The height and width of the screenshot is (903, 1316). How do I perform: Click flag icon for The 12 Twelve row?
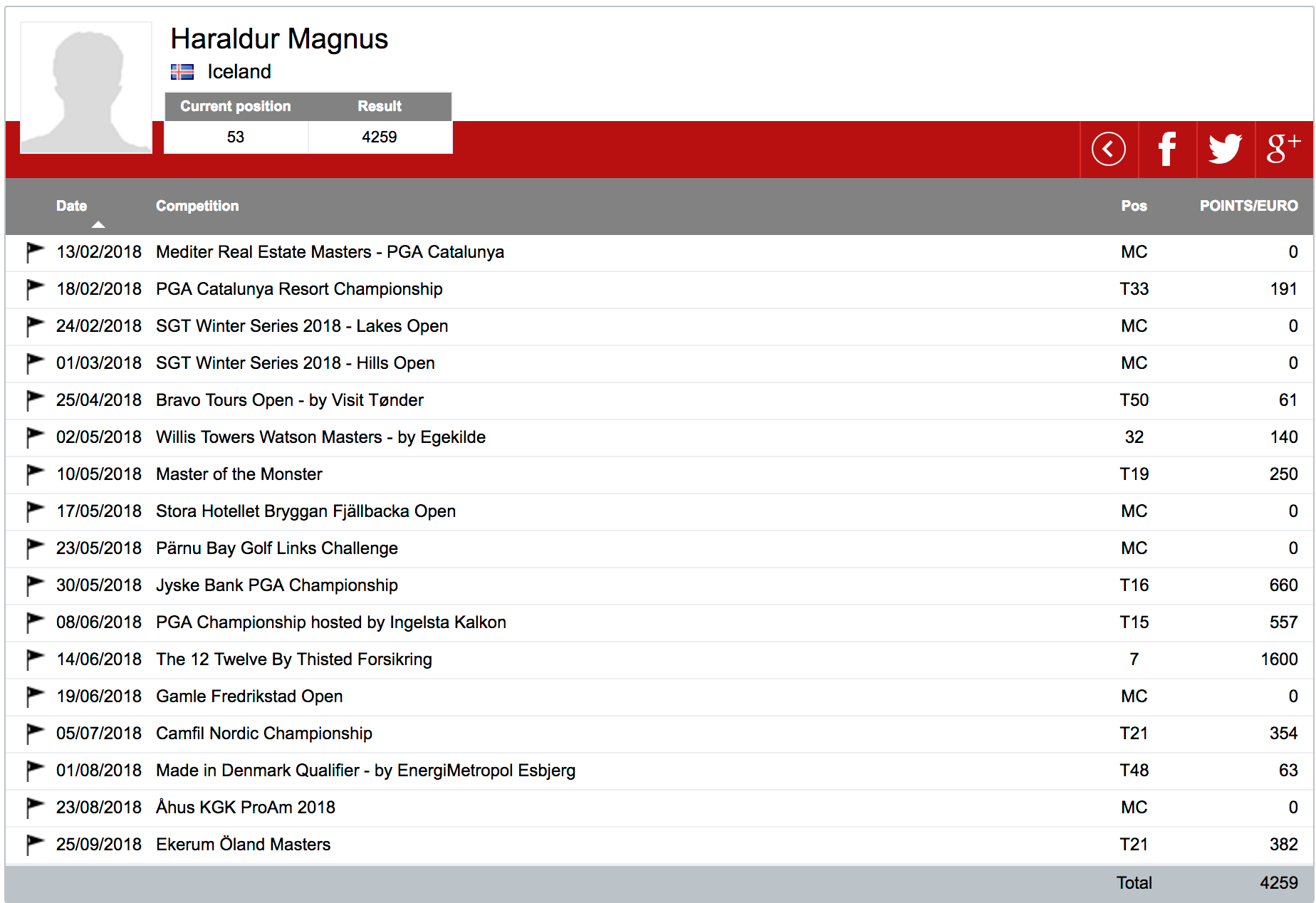(x=35, y=659)
